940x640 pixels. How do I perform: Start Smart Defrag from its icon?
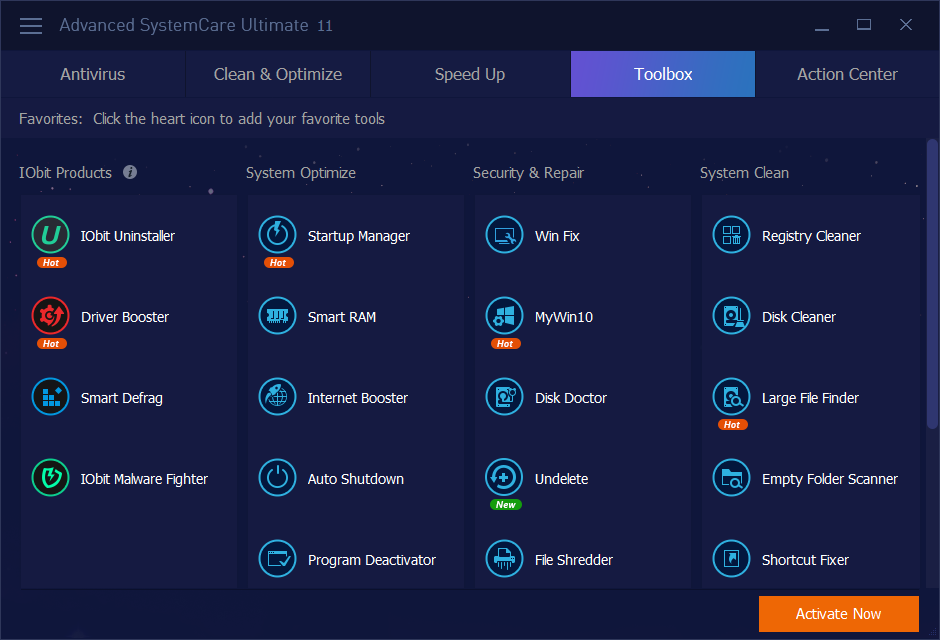tap(50, 397)
